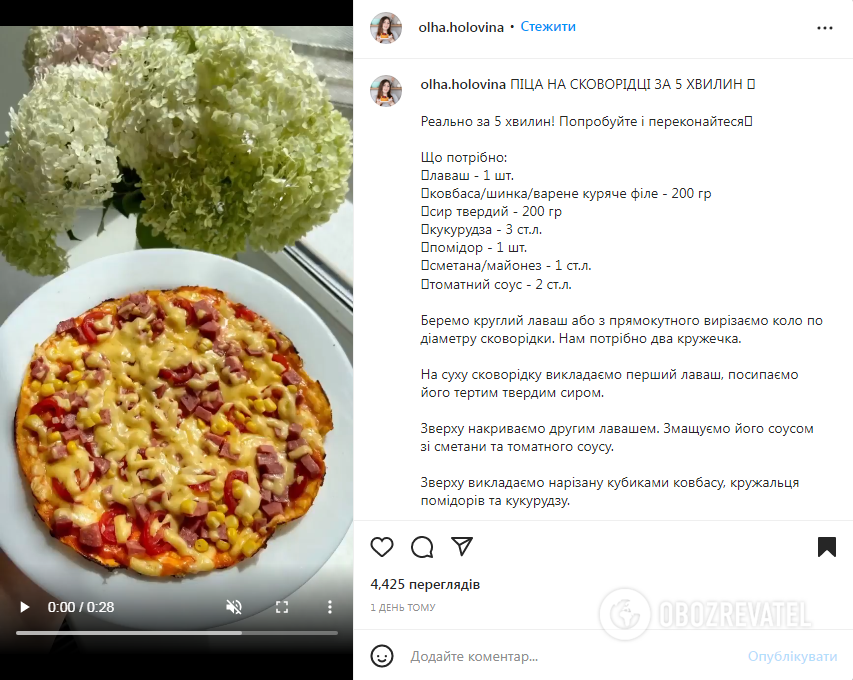The height and width of the screenshot is (680, 853).
Task: Like the post with the heart icon
Action: pos(382,547)
